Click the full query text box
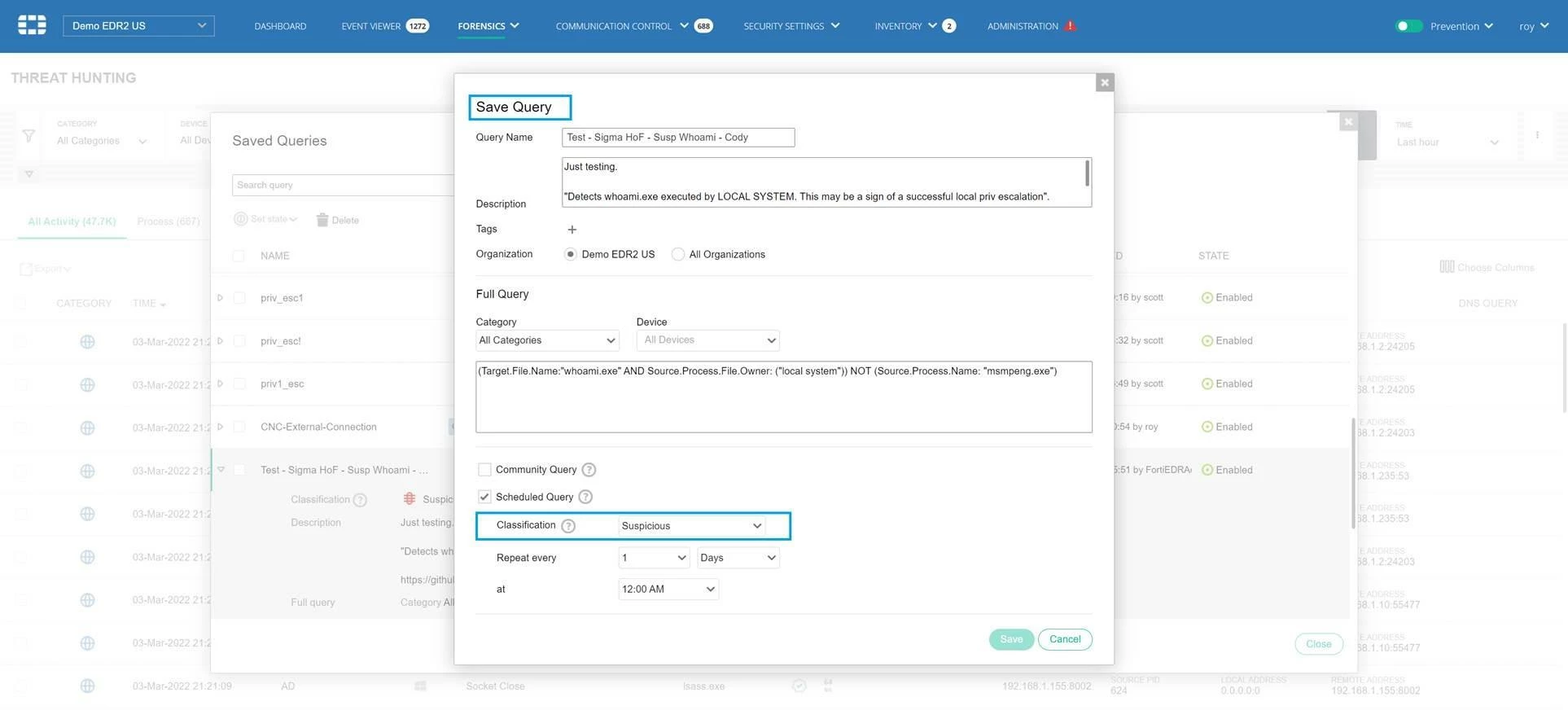 (784, 397)
